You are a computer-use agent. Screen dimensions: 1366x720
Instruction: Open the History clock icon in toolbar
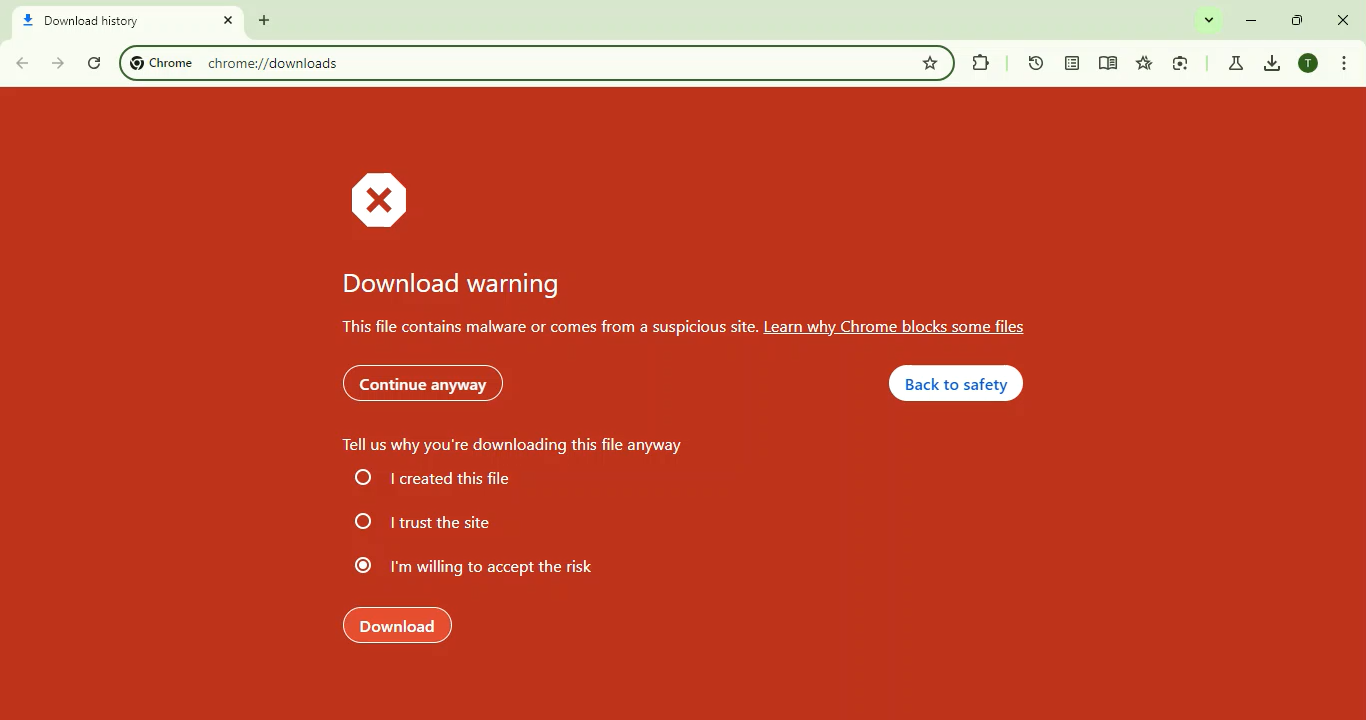[x=1036, y=63]
